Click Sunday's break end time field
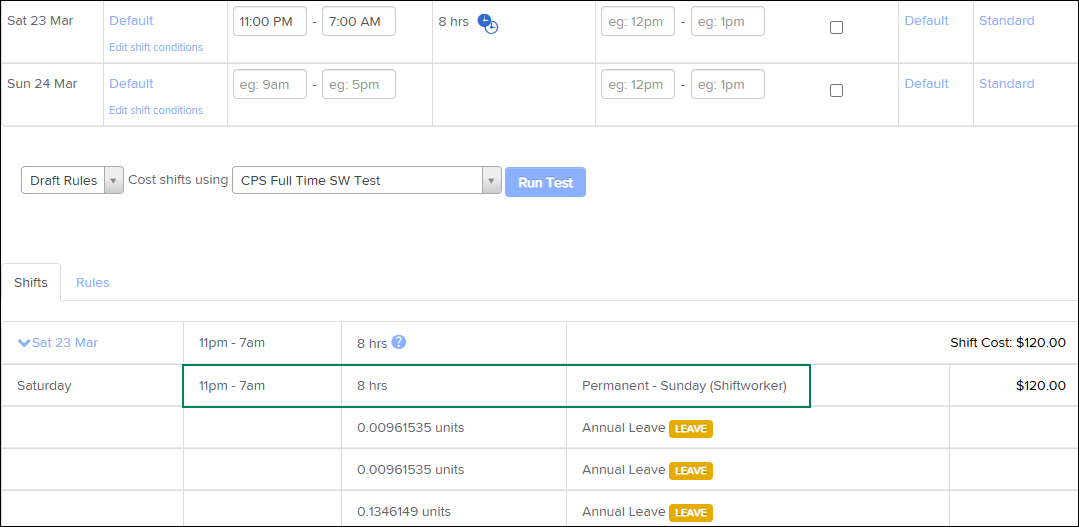The image size is (1079, 527). pos(727,84)
